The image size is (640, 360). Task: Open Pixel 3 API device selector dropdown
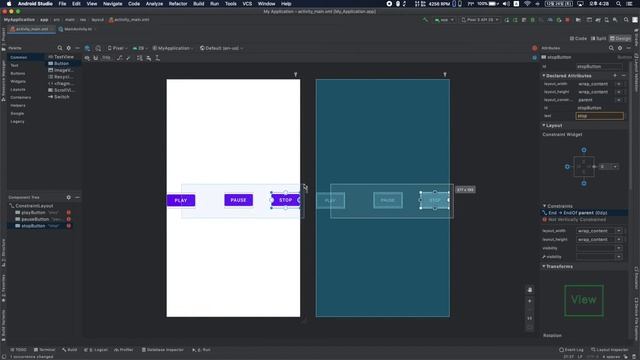480,20
